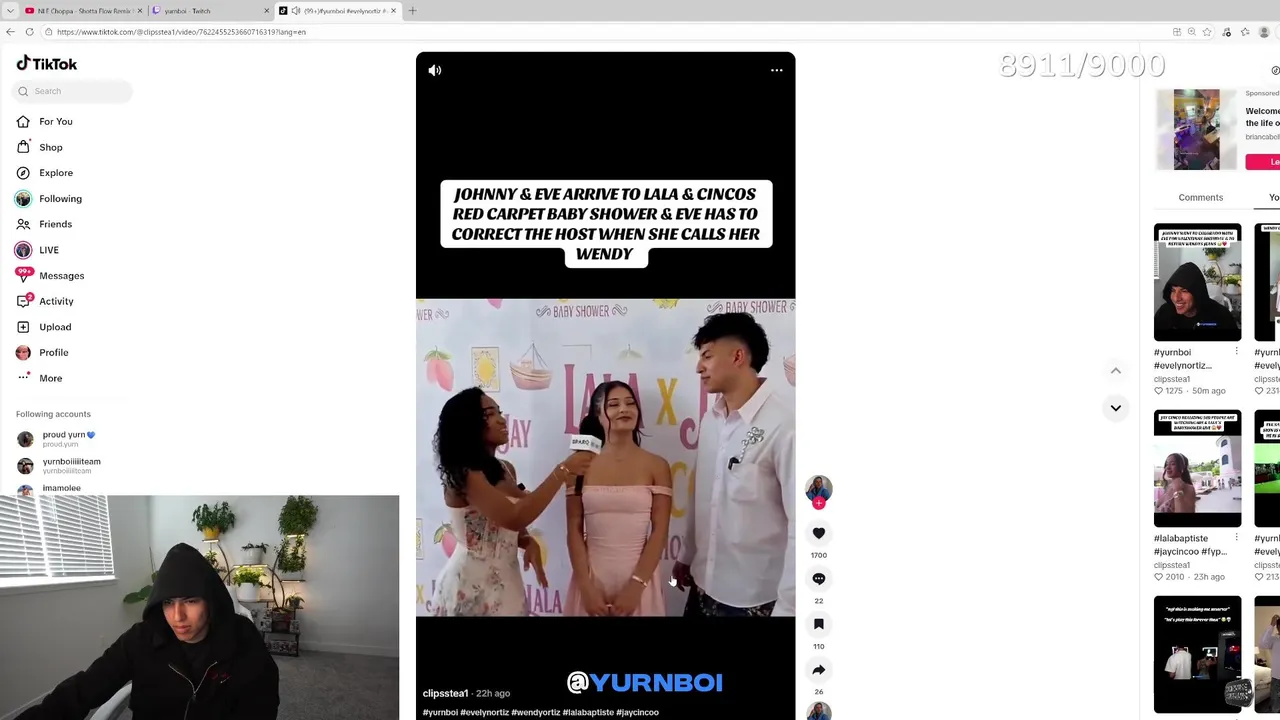
Task: Click the Shop bag icon
Action: [x=23, y=147]
